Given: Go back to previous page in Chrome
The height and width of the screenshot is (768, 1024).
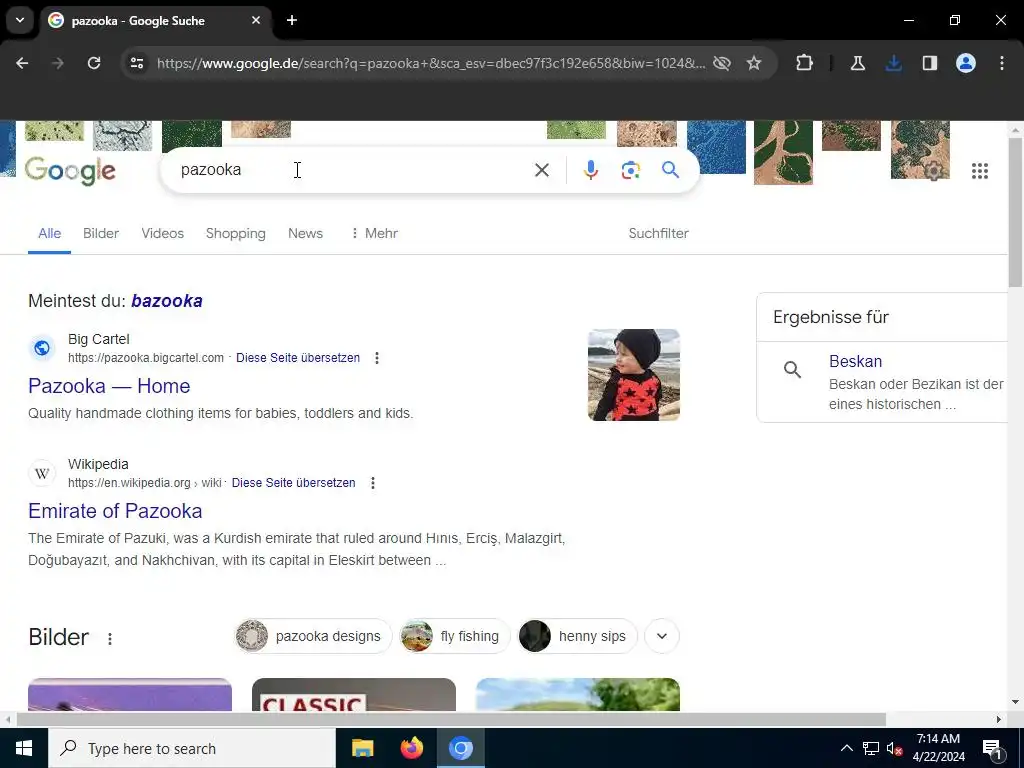Looking at the screenshot, I should click(x=22, y=63).
